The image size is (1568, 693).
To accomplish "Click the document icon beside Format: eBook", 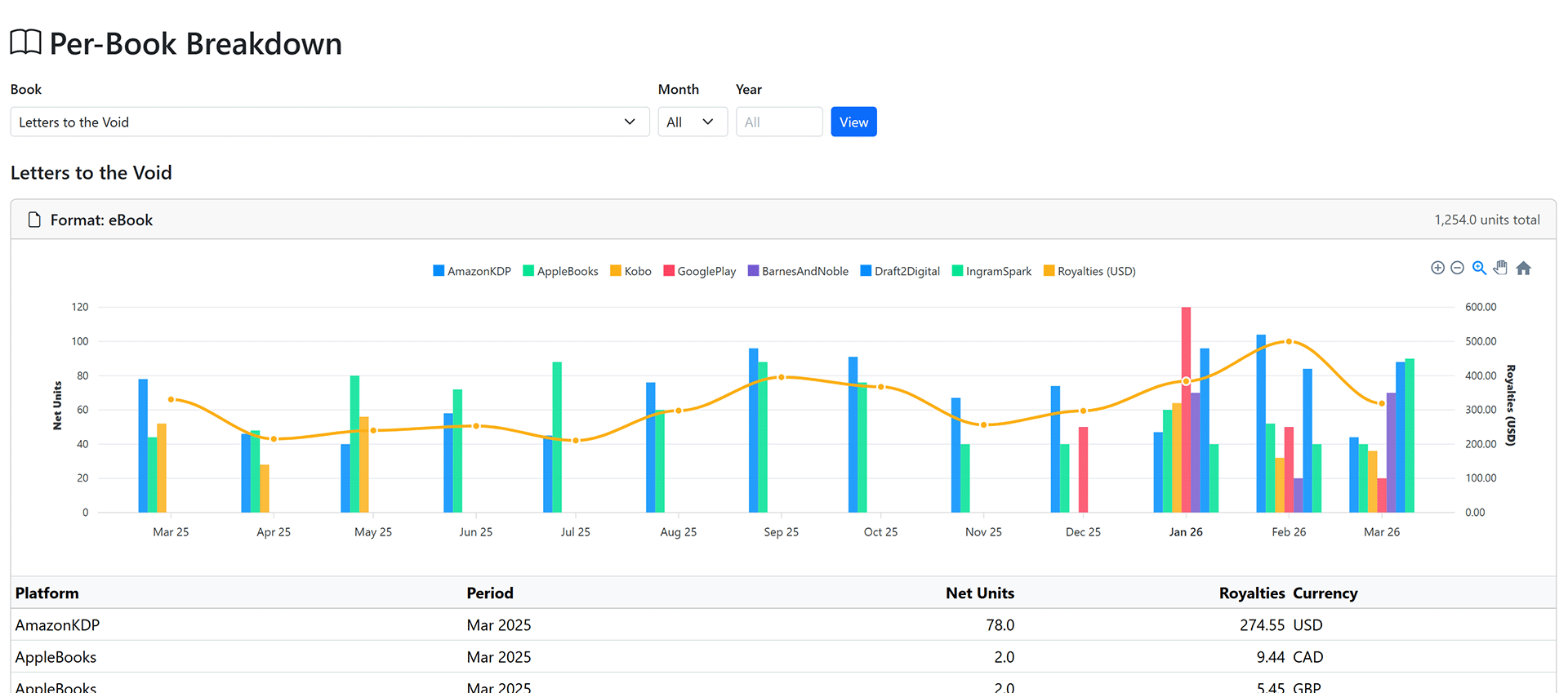I will point(34,220).
